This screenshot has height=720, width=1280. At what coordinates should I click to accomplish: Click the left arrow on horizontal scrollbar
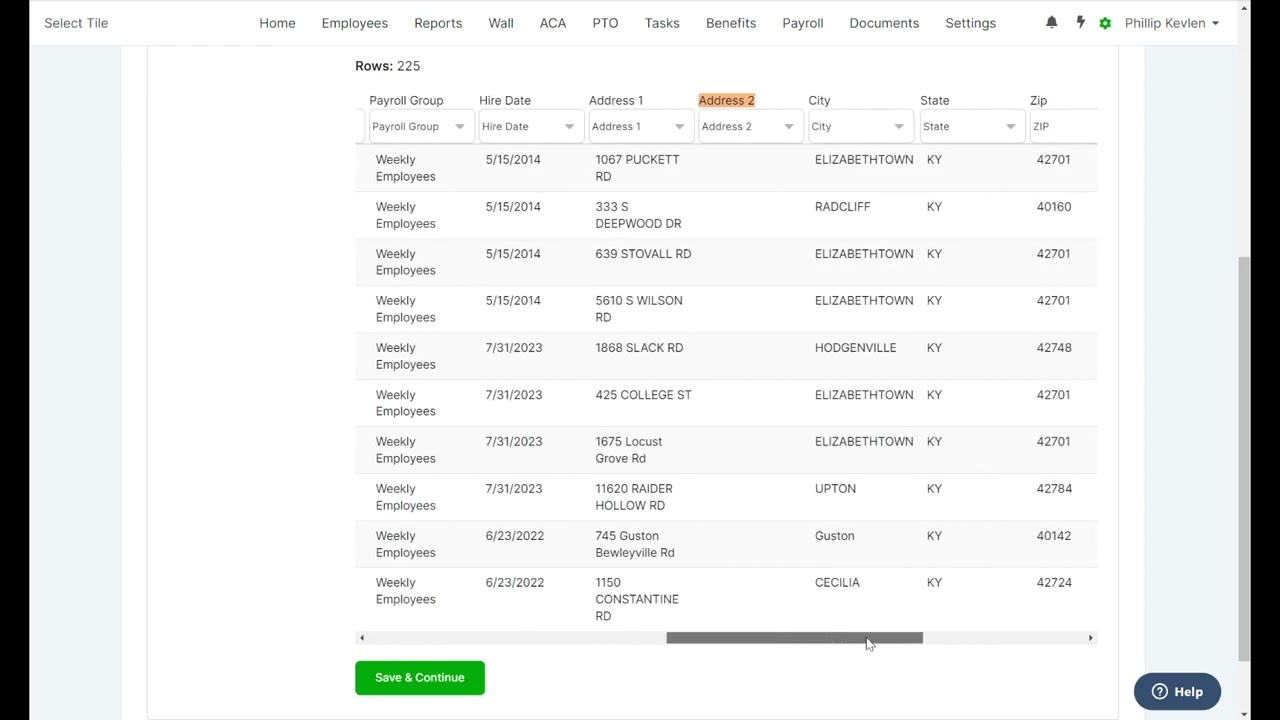click(x=362, y=638)
